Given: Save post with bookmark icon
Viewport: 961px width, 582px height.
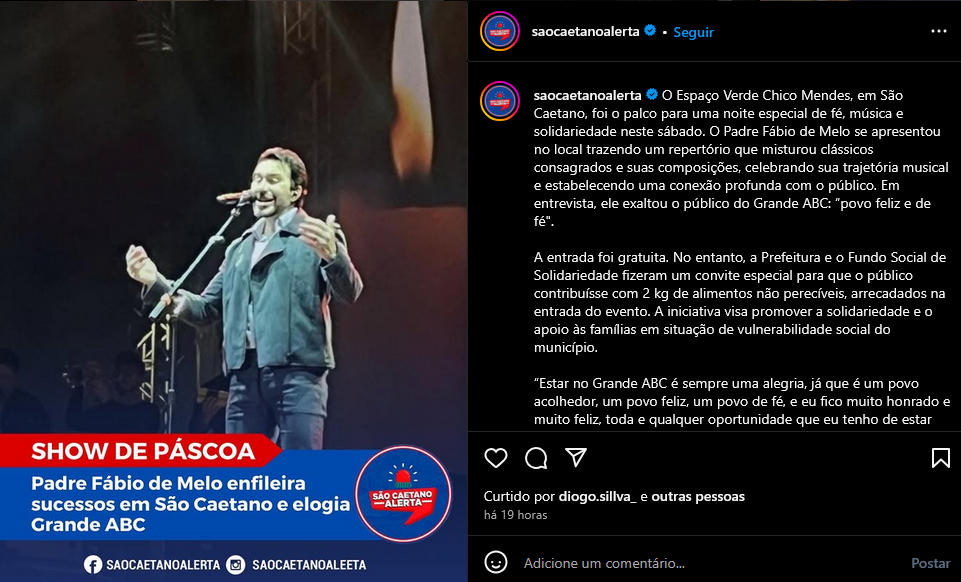Looking at the screenshot, I should [941, 458].
